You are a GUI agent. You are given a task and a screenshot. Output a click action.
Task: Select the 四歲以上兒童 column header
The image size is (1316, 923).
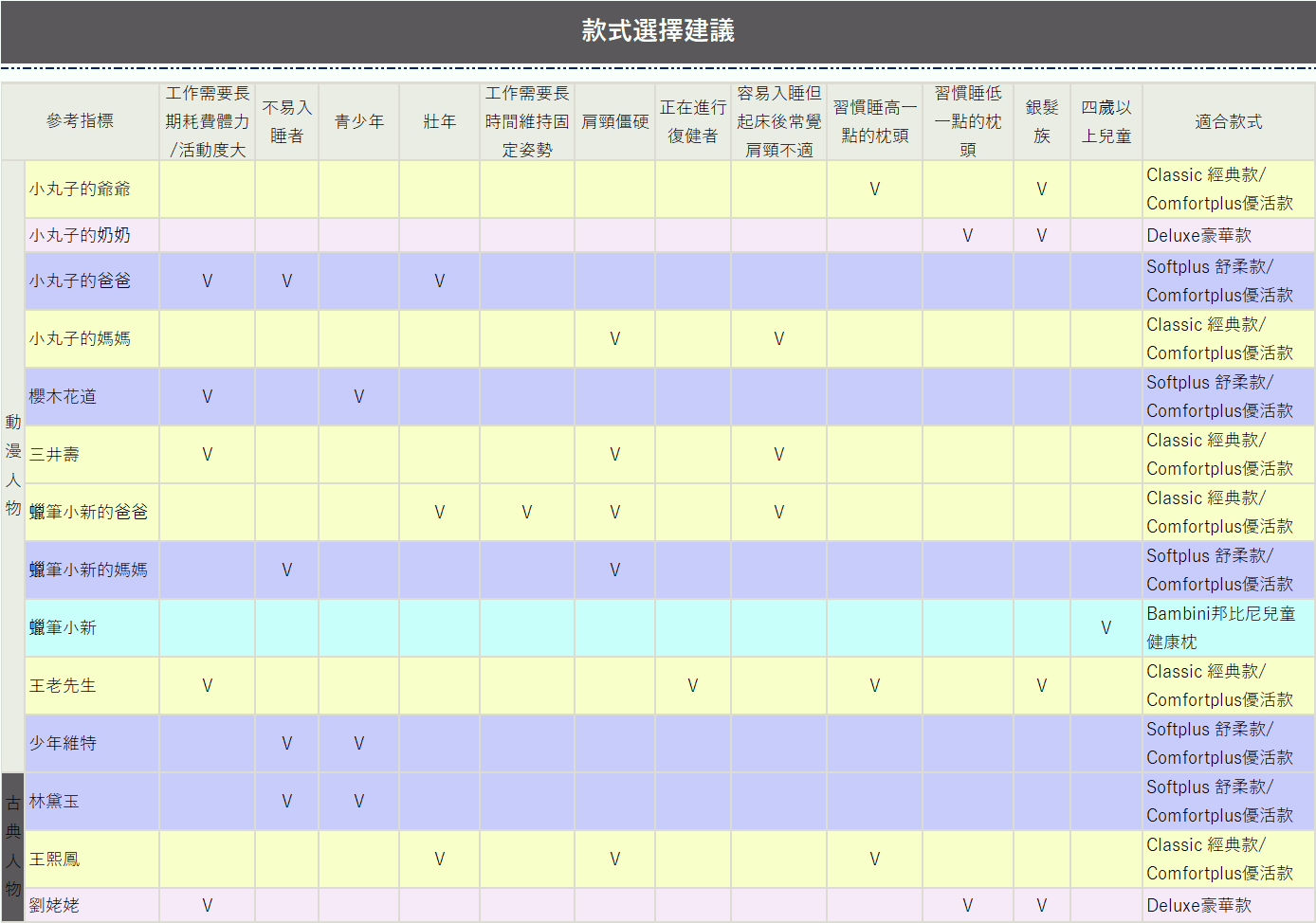(x=1106, y=121)
